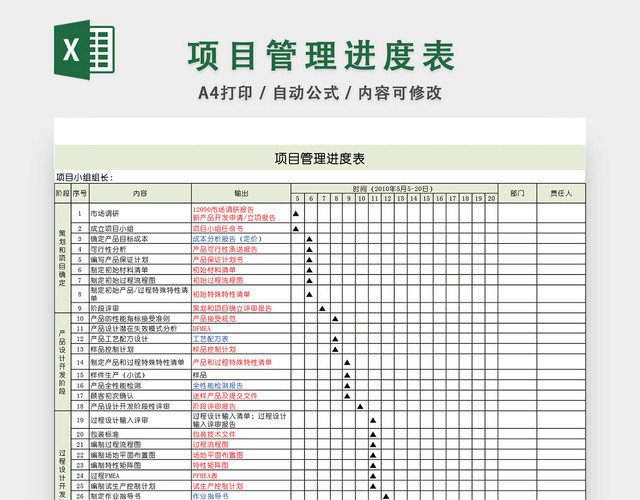Click the sequence number 14 cell
Image resolution: width=640 pixels, height=500 pixels.
pyautogui.click(x=80, y=362)
